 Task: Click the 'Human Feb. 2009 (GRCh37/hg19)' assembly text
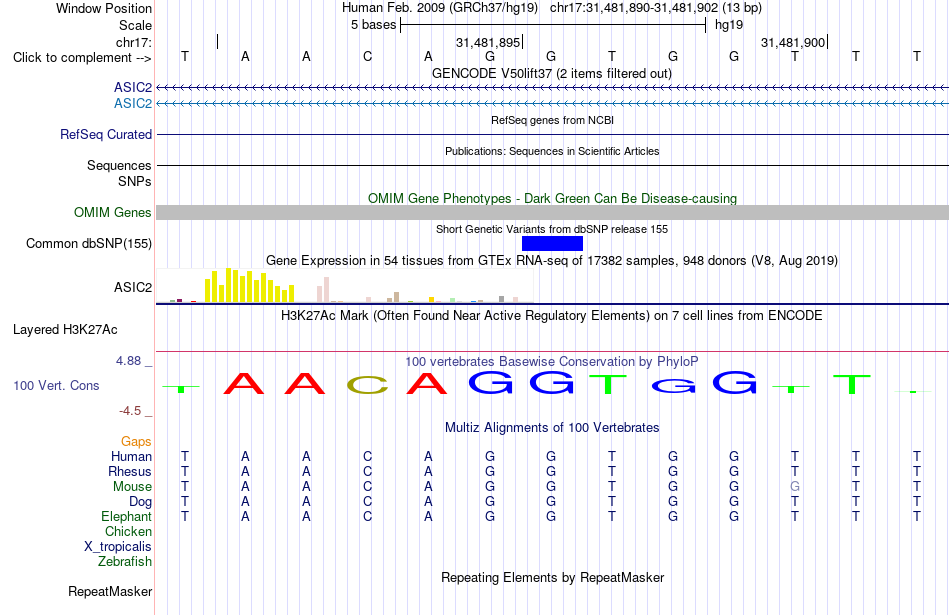click(440, 8)
